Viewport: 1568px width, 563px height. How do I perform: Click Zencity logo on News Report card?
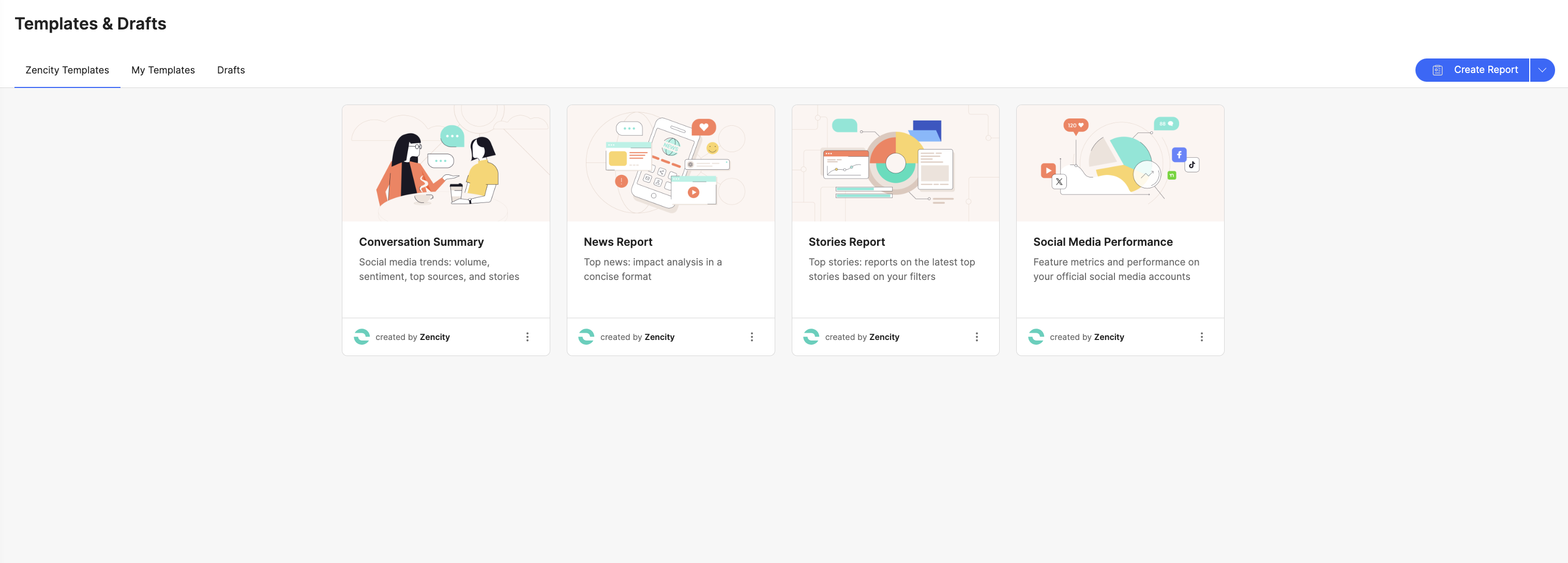(x=586, y=337)
